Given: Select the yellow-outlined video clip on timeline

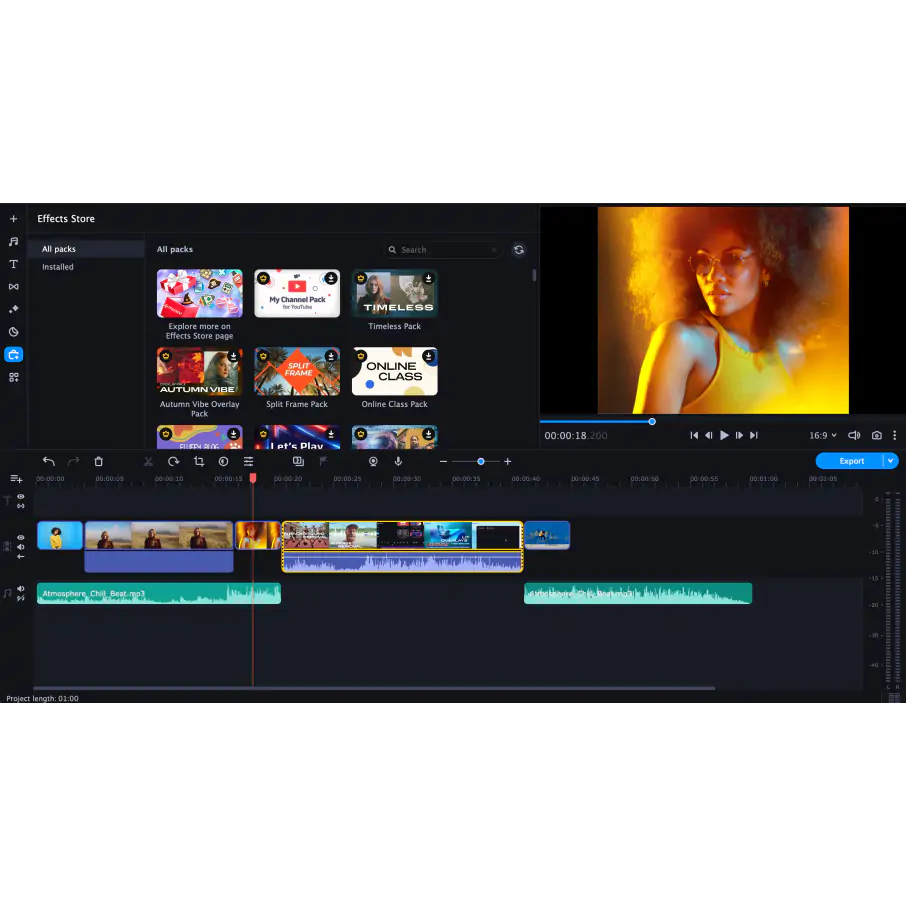Looking at the screenshot, I should click(402, 546).
